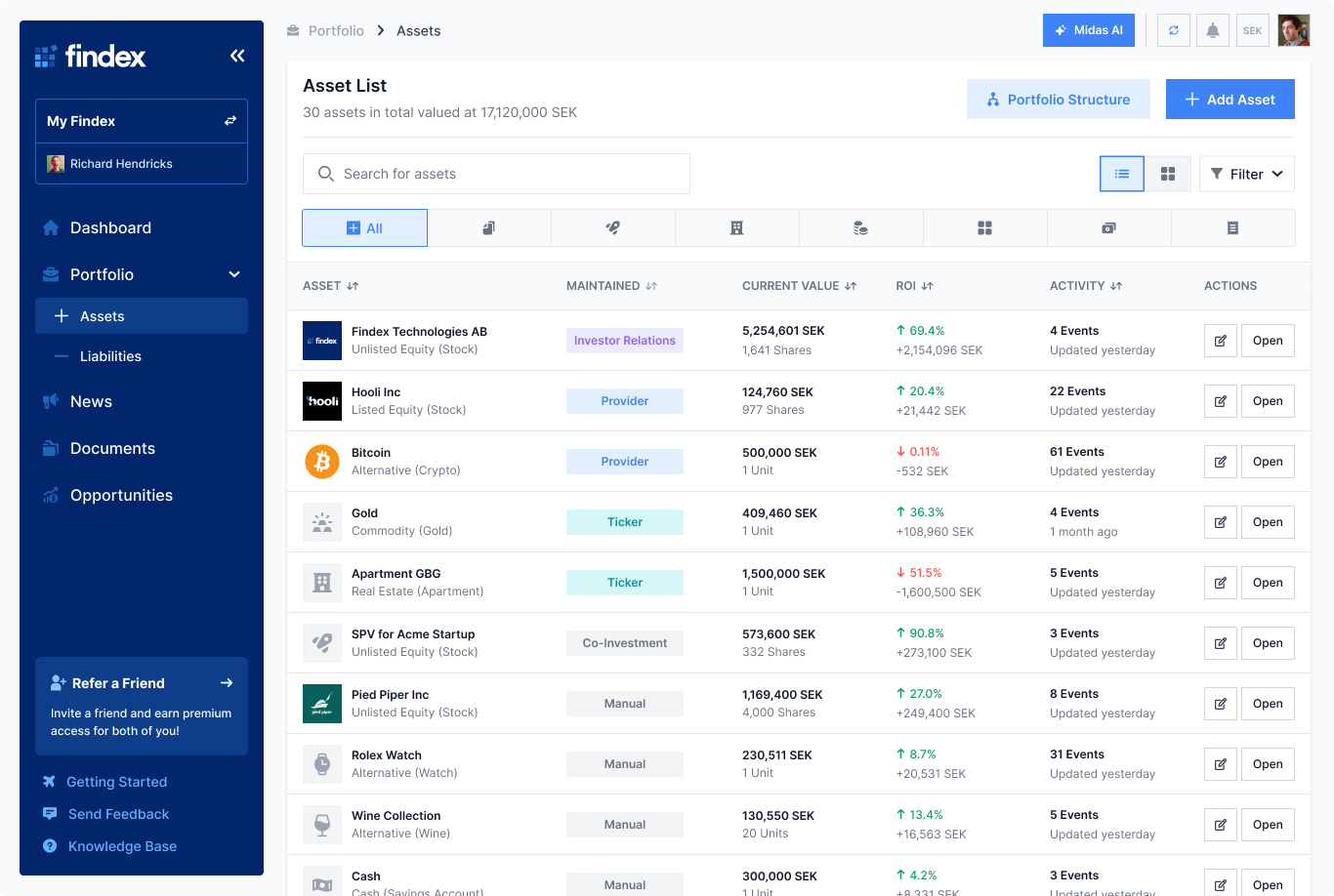The height and width of the screenshot is (896, 1334).
Task: Open Knowledge Base link
Action: click(x=122, y=846)
